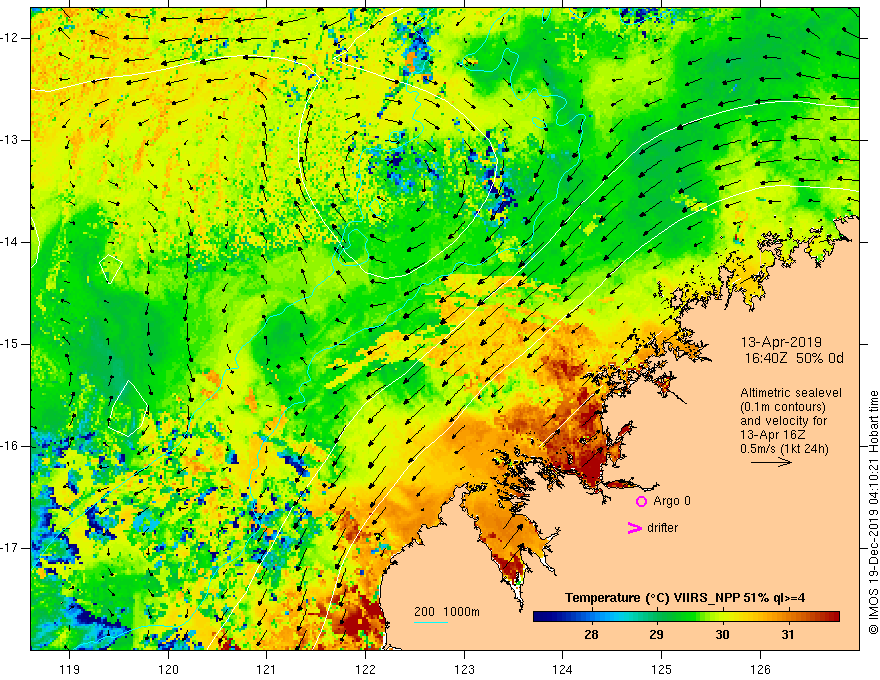Click the '200 1000m' bathymetry label
The height and width of the screenshot is (680, 880).
(447, 612)
